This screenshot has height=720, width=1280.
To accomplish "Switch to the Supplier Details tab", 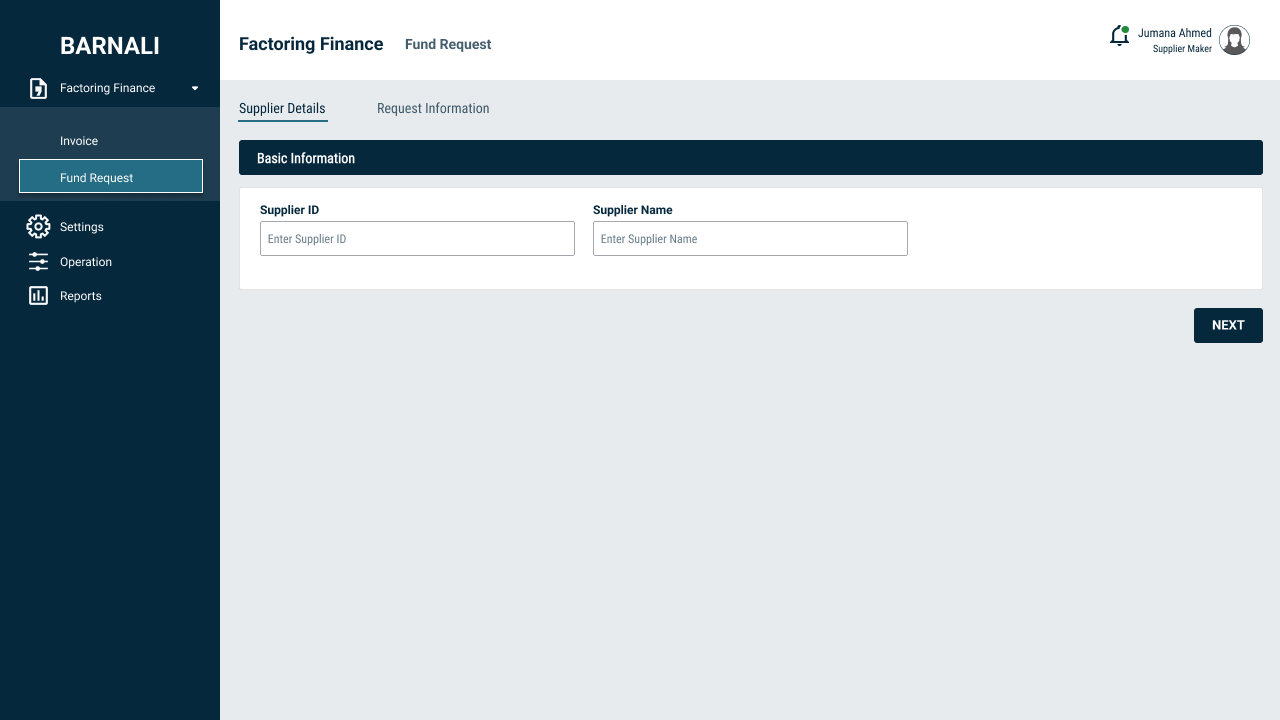I will point(282,109).
